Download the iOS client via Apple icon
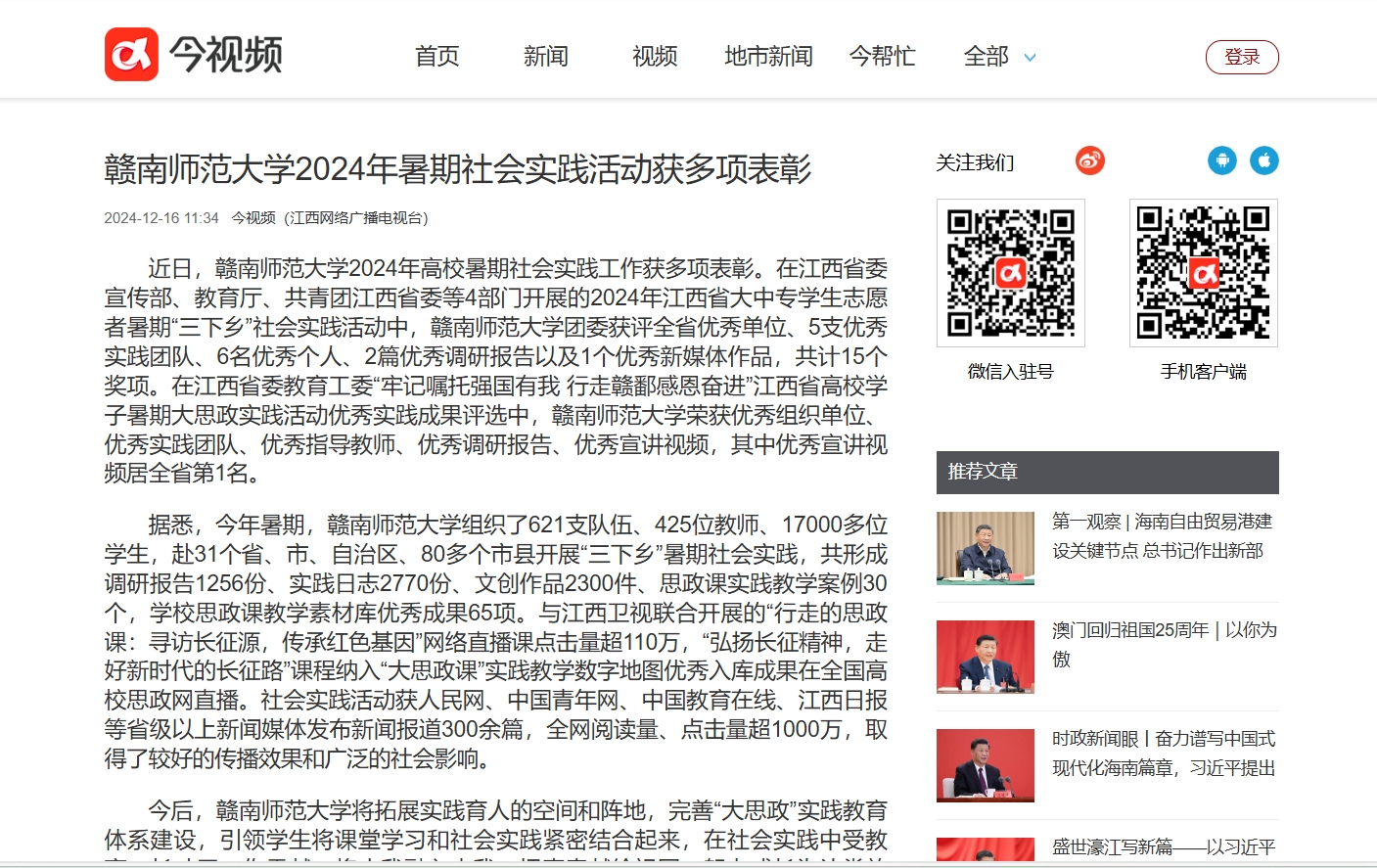 [1263, 160]
